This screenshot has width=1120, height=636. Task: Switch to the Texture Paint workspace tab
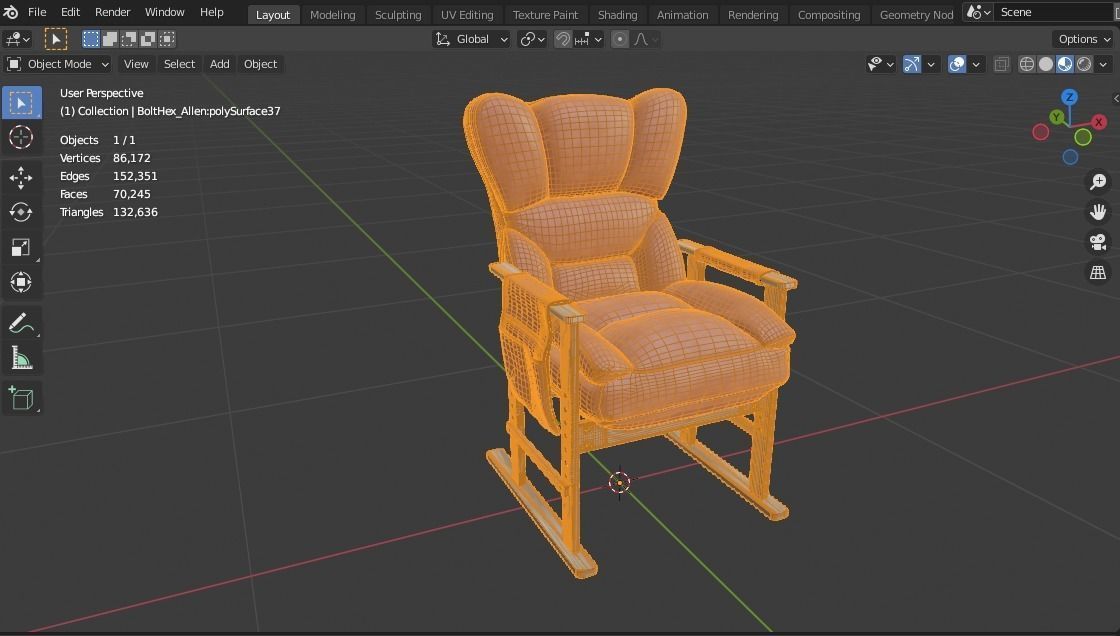coord(546,14)
